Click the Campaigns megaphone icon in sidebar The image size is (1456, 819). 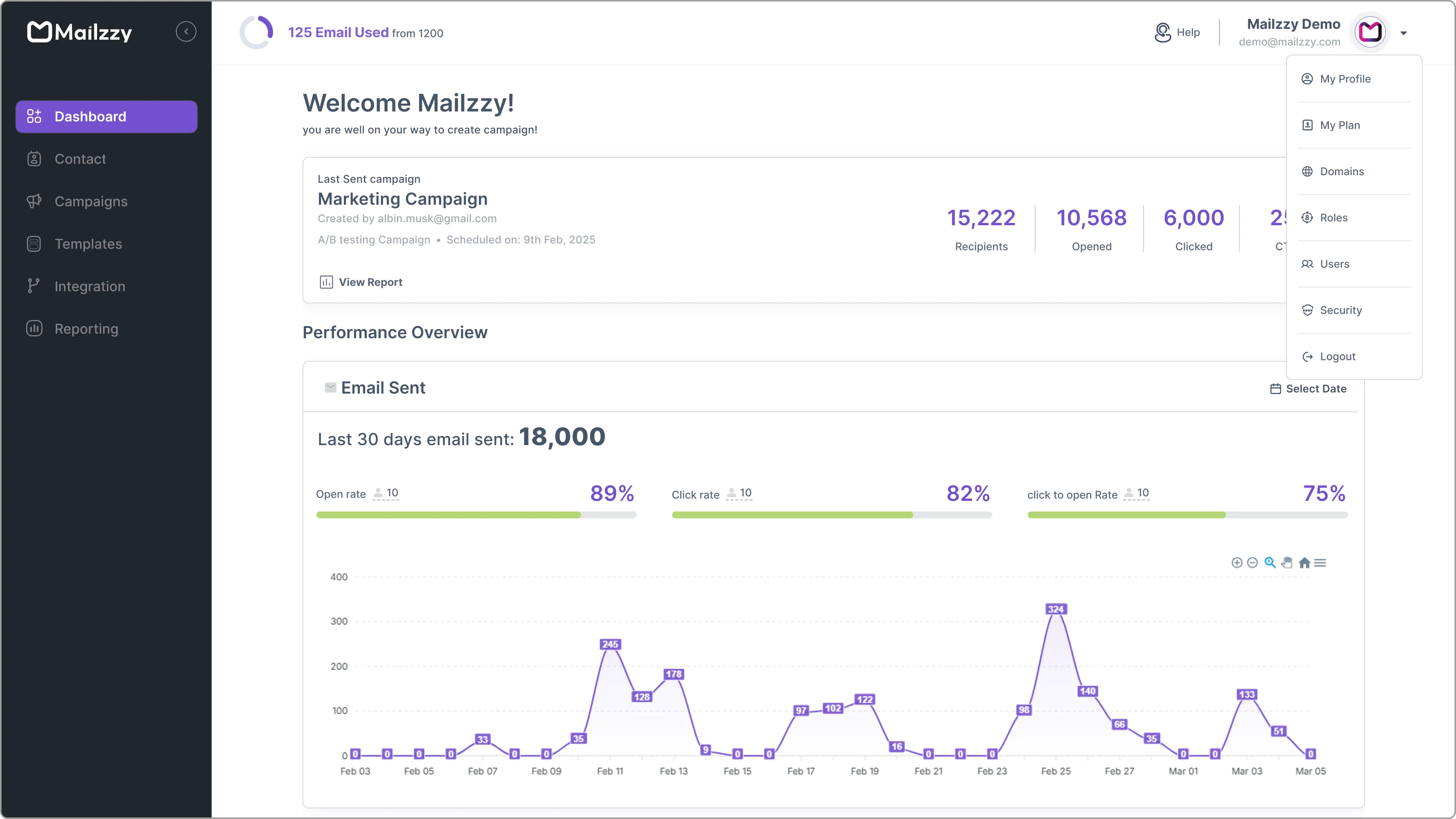[x=34, y=201]
